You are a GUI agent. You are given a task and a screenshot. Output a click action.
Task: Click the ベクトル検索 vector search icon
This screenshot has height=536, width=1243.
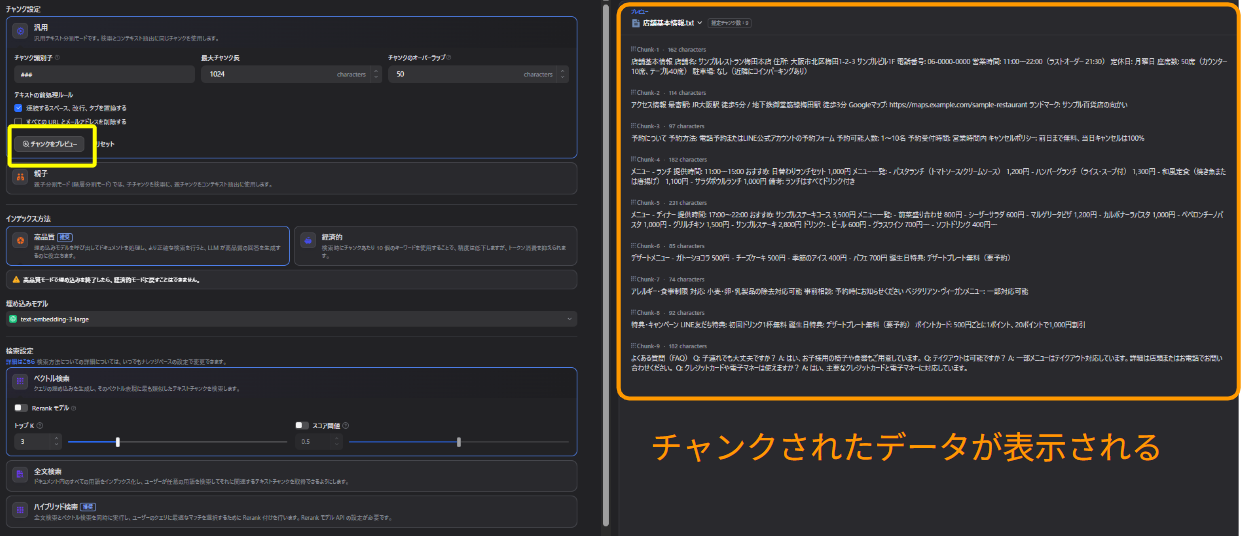coord(20,381)
